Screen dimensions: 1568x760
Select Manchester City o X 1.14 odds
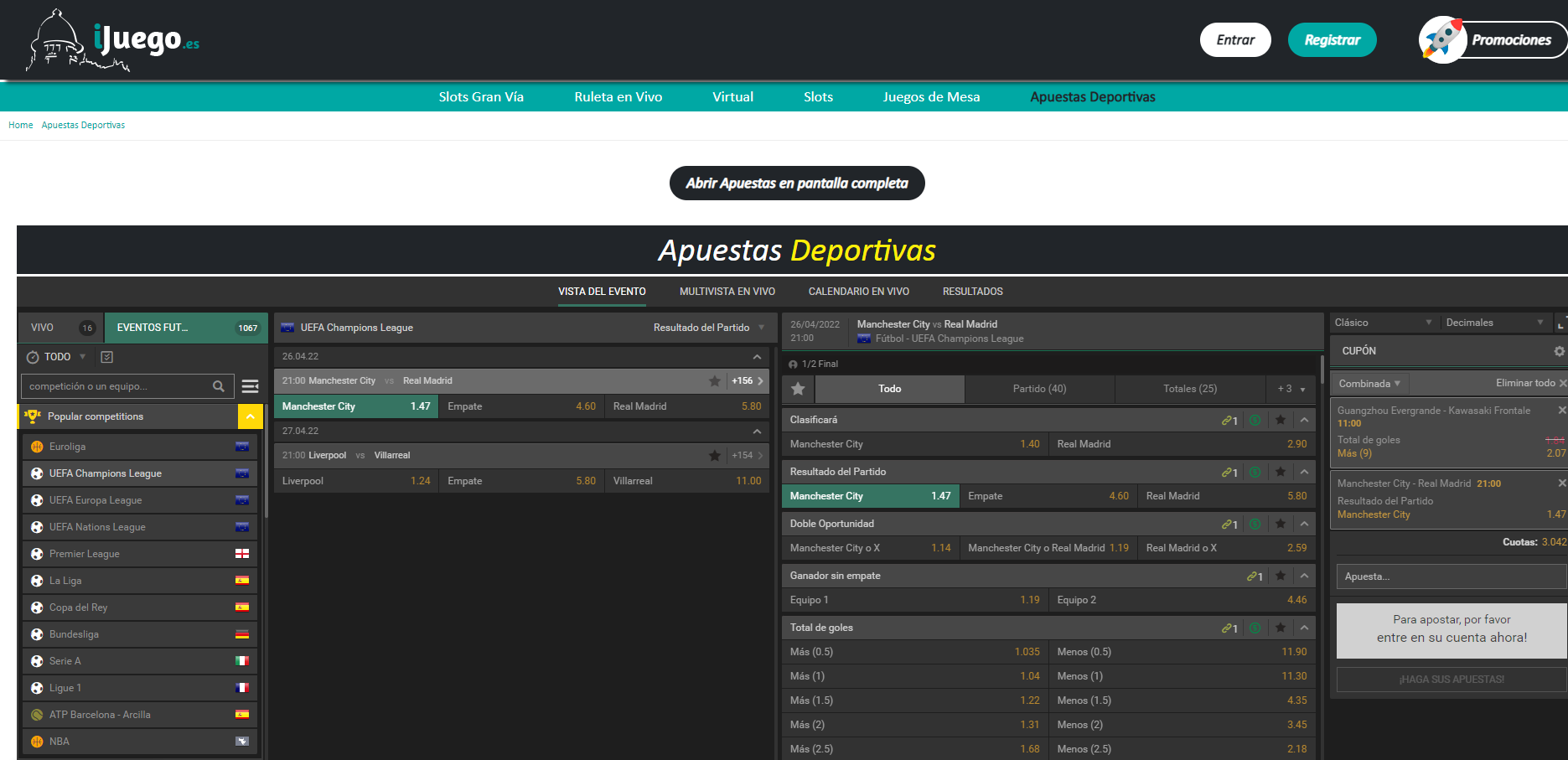tap(870, 548)
